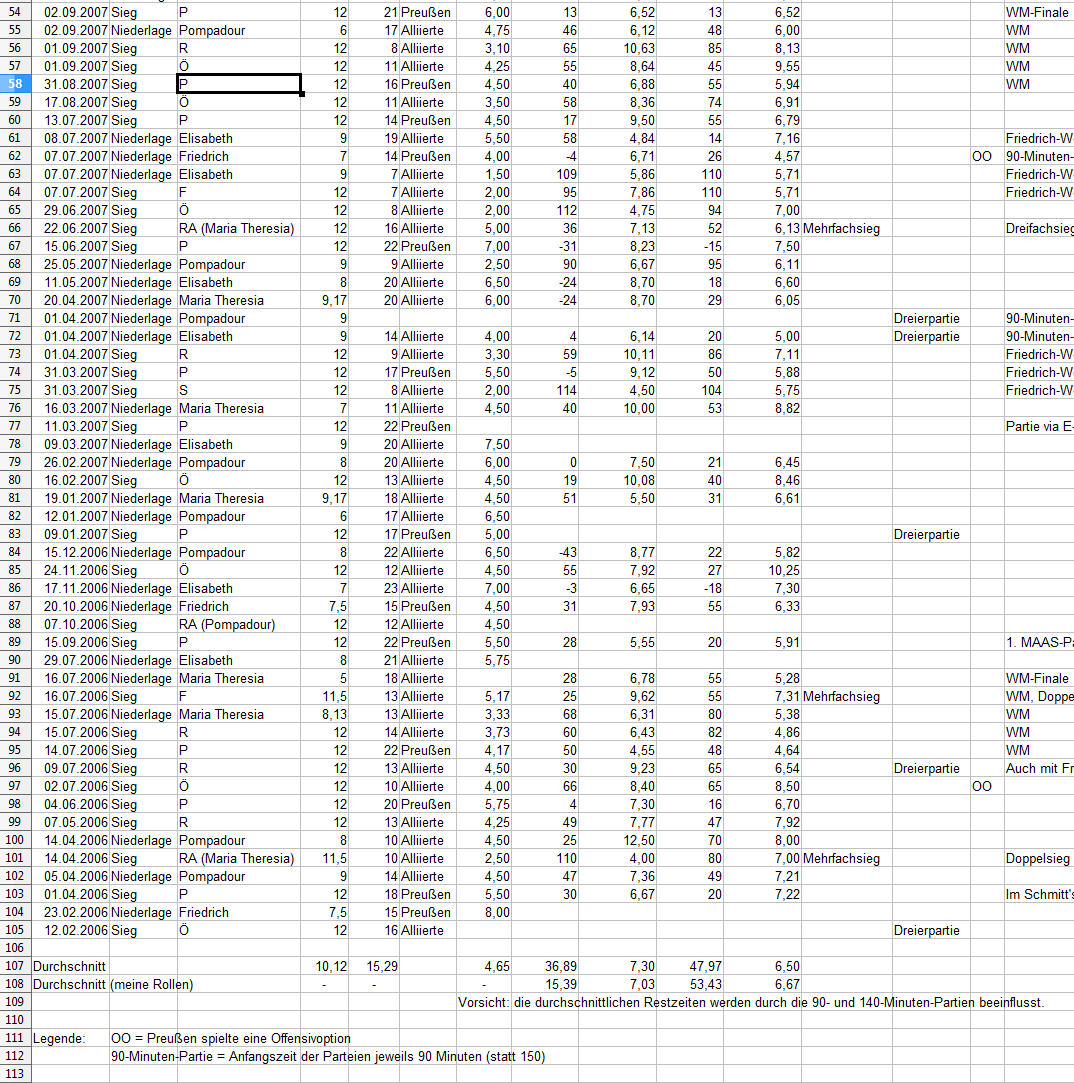
Task: Click the Dreierpartie cell in row 71
Action: (930, 318)
